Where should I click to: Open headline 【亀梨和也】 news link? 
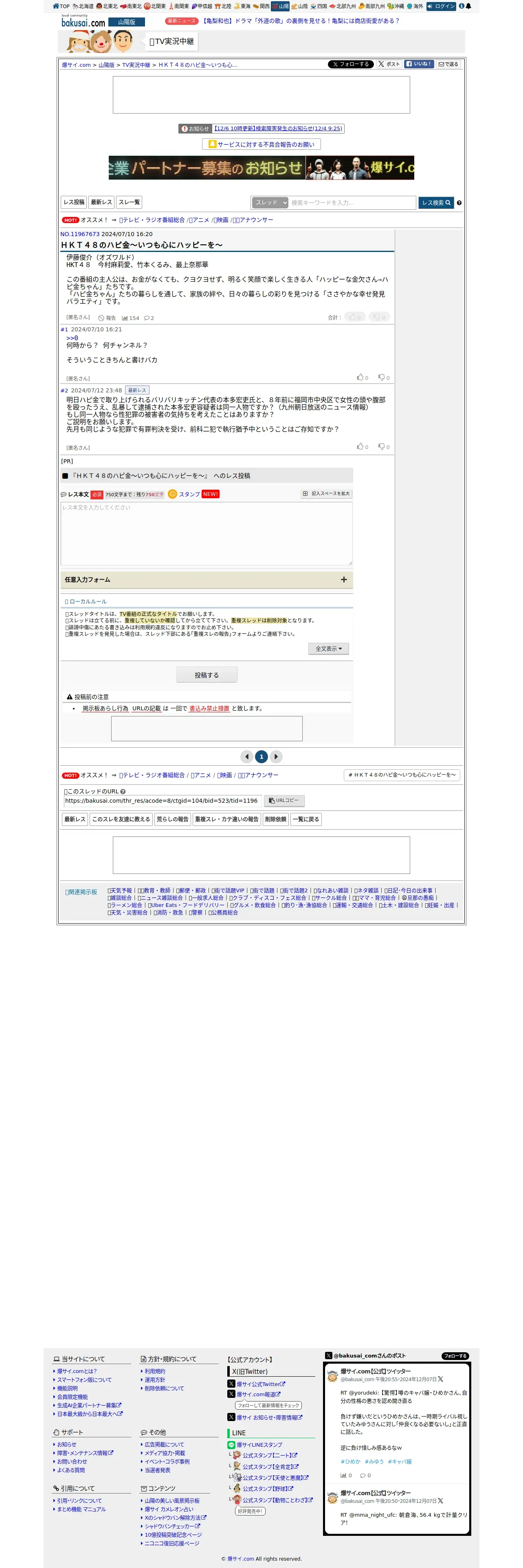pyautogui.click(x=301, y=21)
